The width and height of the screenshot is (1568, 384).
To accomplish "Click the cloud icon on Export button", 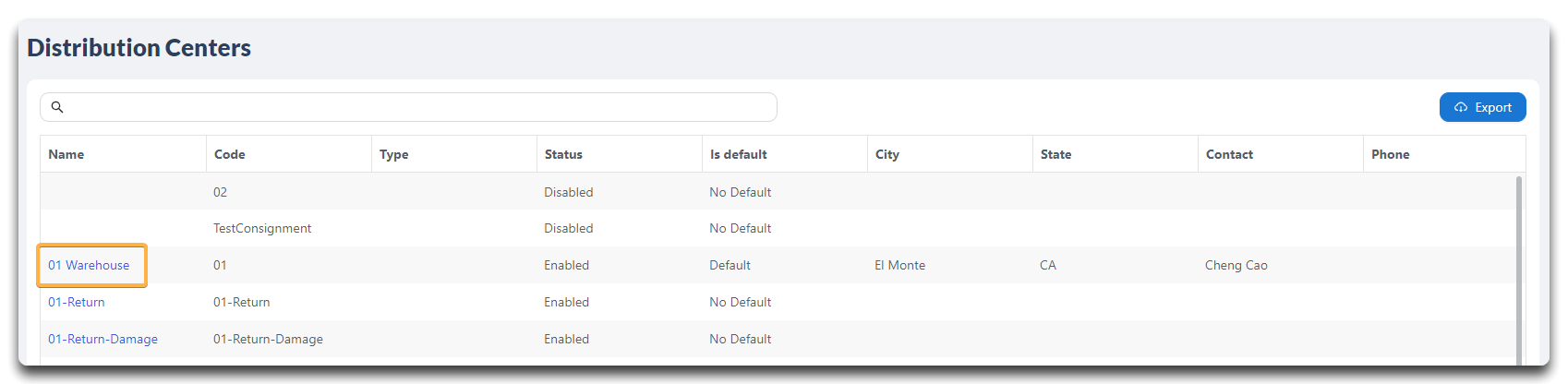I will 1461,107.
